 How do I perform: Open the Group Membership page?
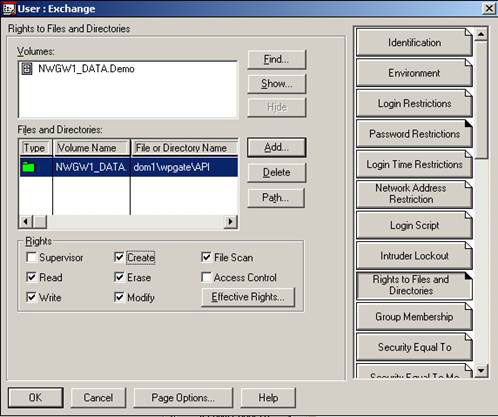point(414,317)
